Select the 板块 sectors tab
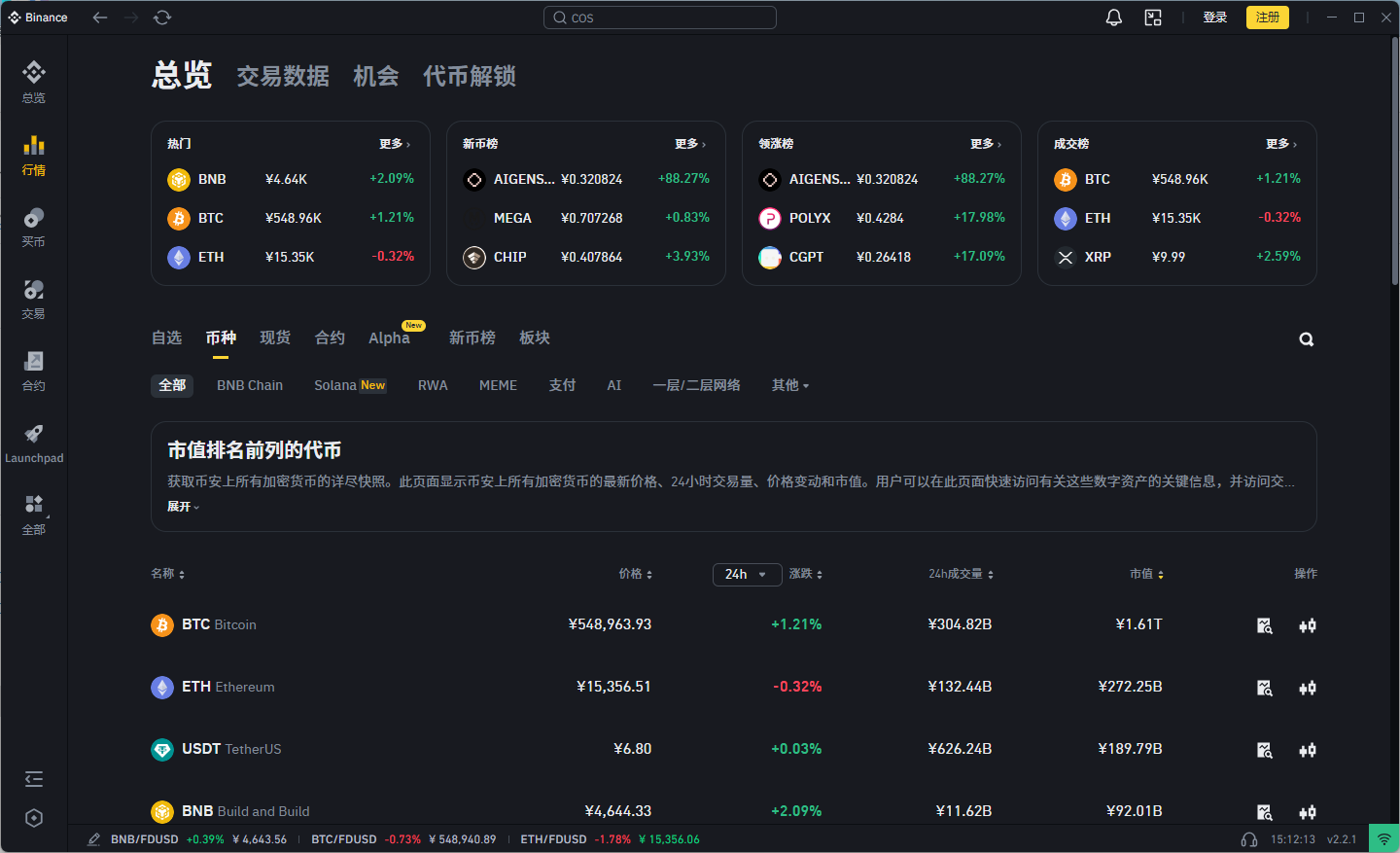1400x853 pixels. click(x=535, y=338)
